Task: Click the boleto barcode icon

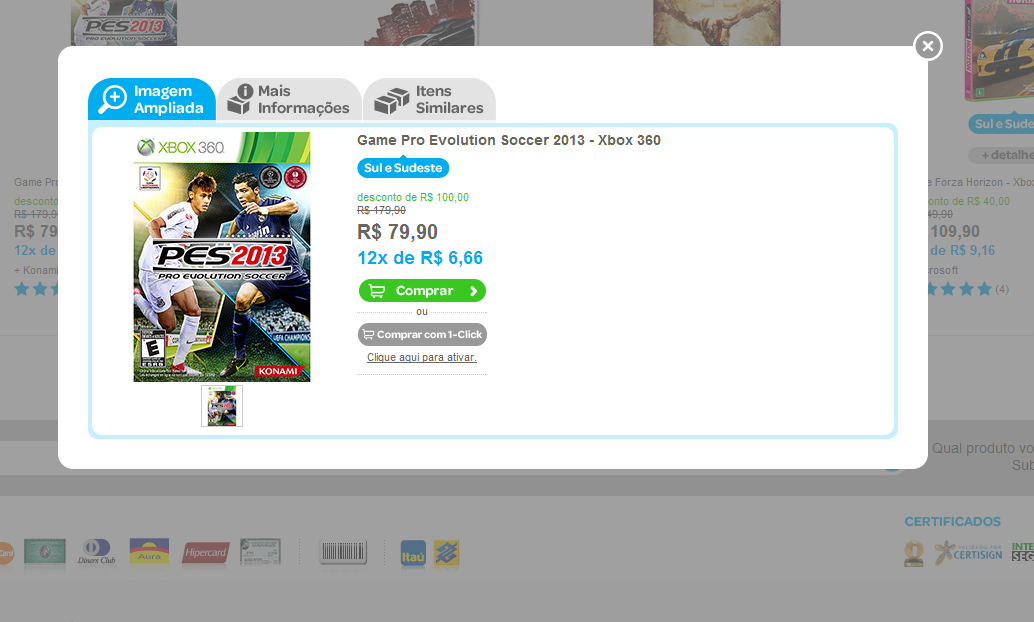Action: point(343,552)
